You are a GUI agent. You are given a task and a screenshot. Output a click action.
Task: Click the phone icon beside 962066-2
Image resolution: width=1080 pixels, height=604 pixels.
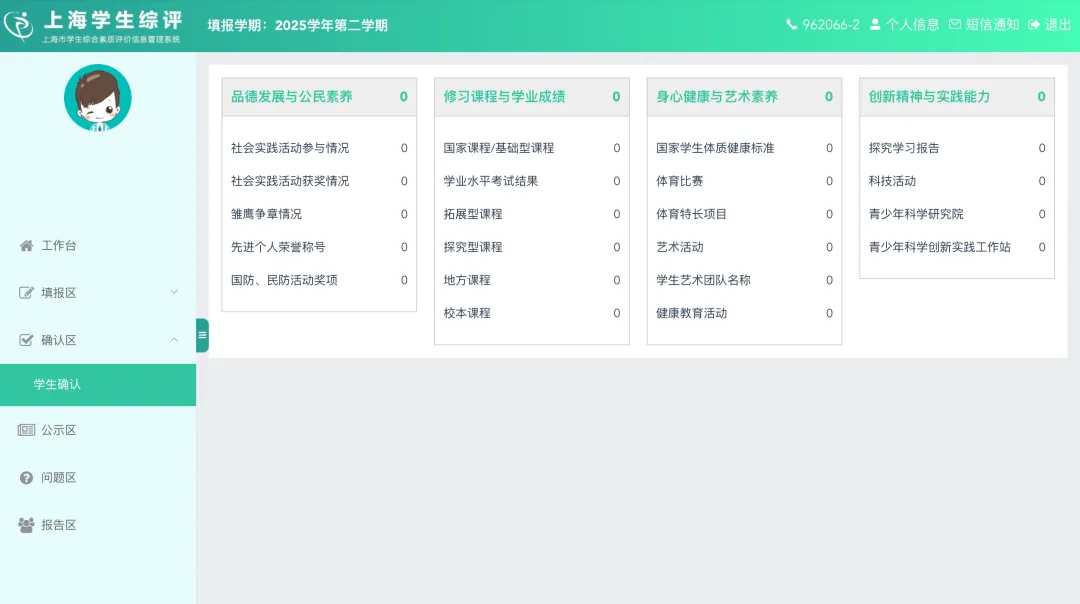(x=791, y=25)
